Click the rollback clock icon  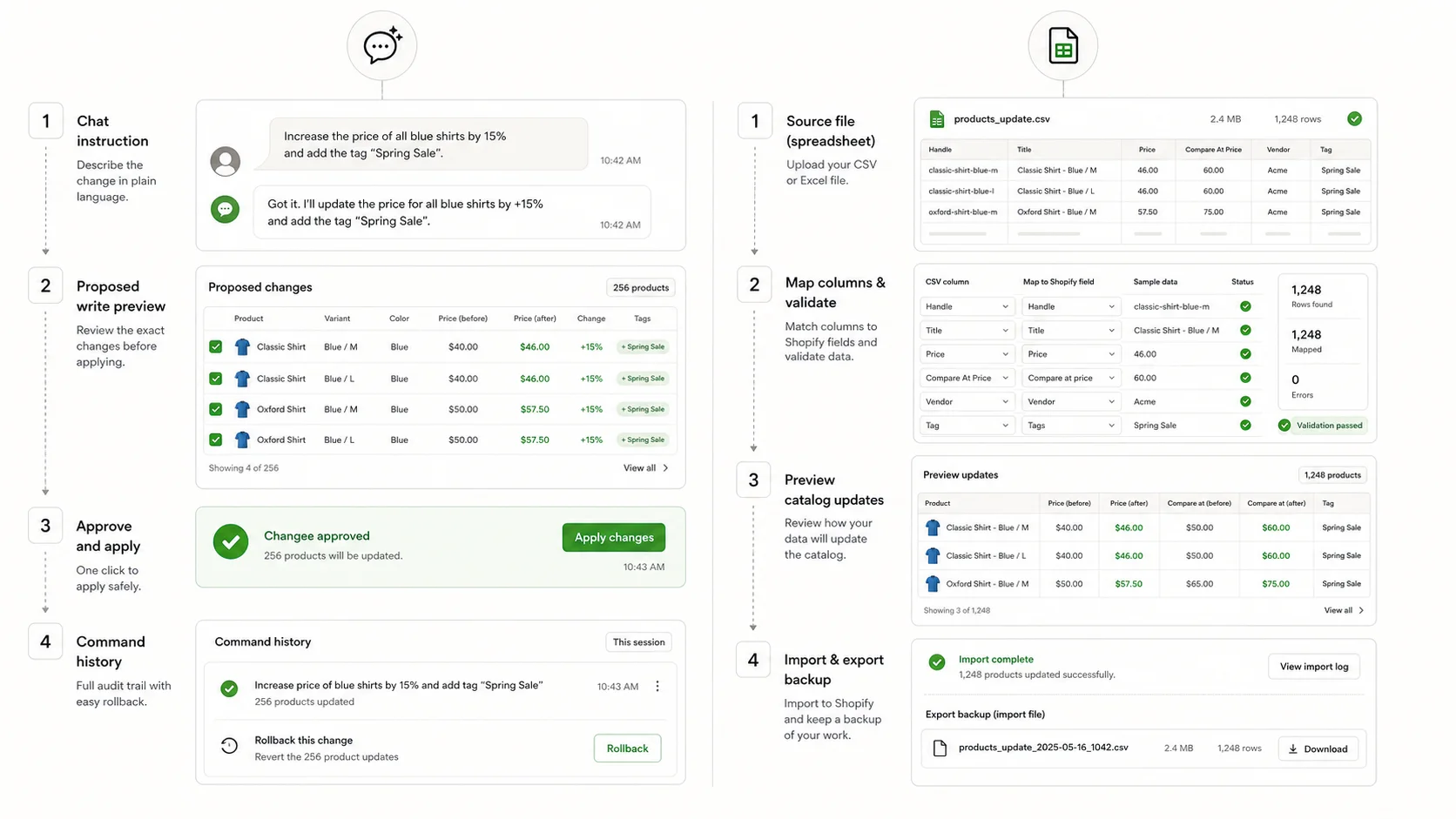229,746
